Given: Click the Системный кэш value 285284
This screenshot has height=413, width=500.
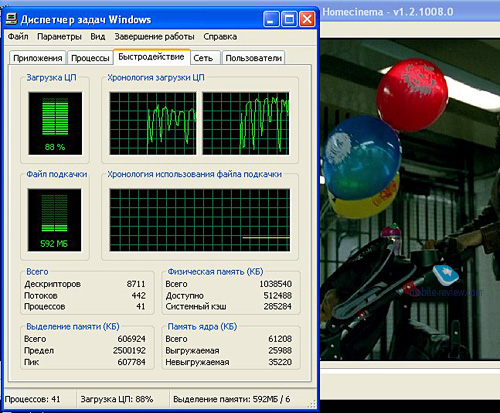Looking at the screenshot, I should [278, 306].
